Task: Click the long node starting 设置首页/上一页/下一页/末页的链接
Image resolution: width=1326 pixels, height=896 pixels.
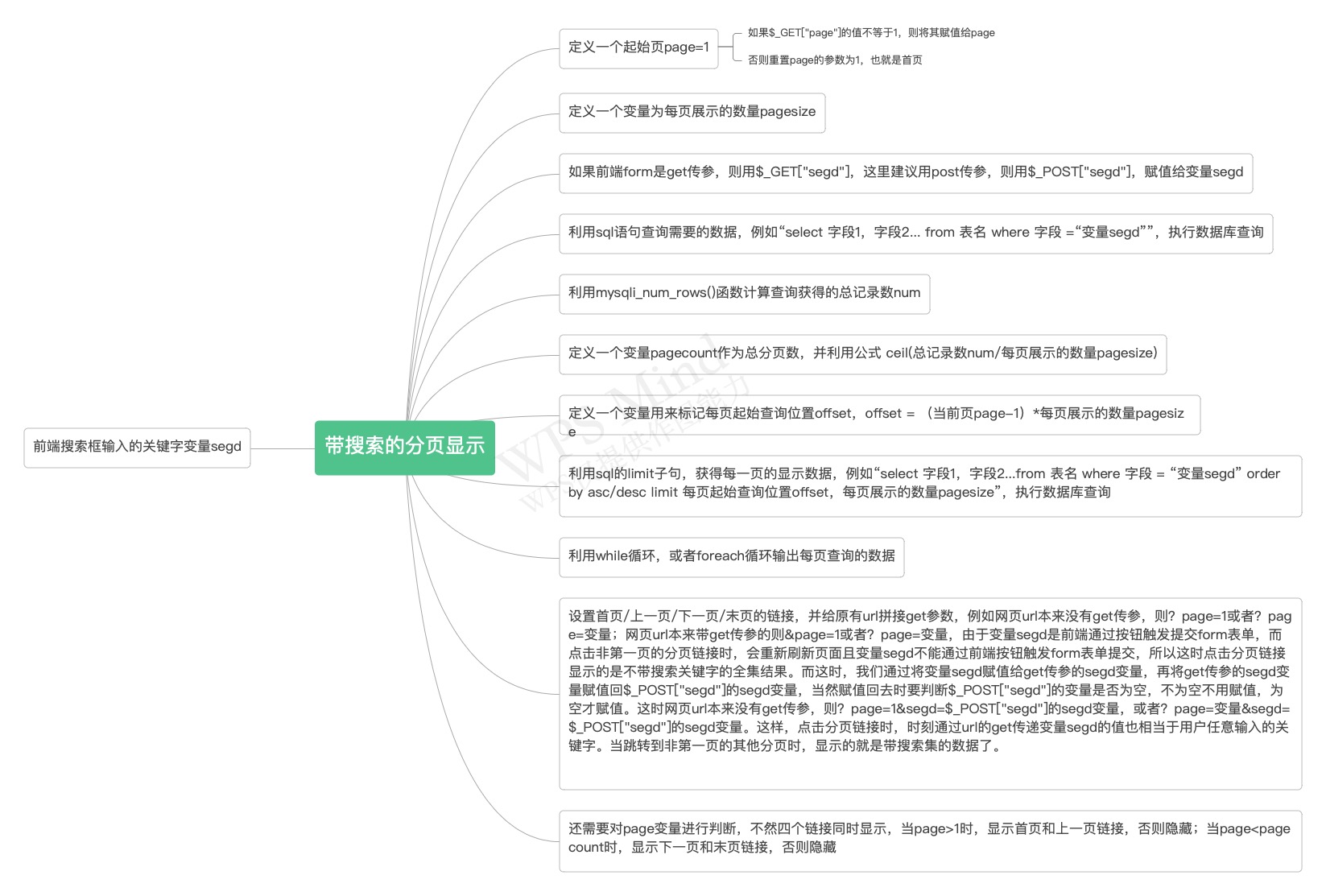Action: (x=930, y=694)
